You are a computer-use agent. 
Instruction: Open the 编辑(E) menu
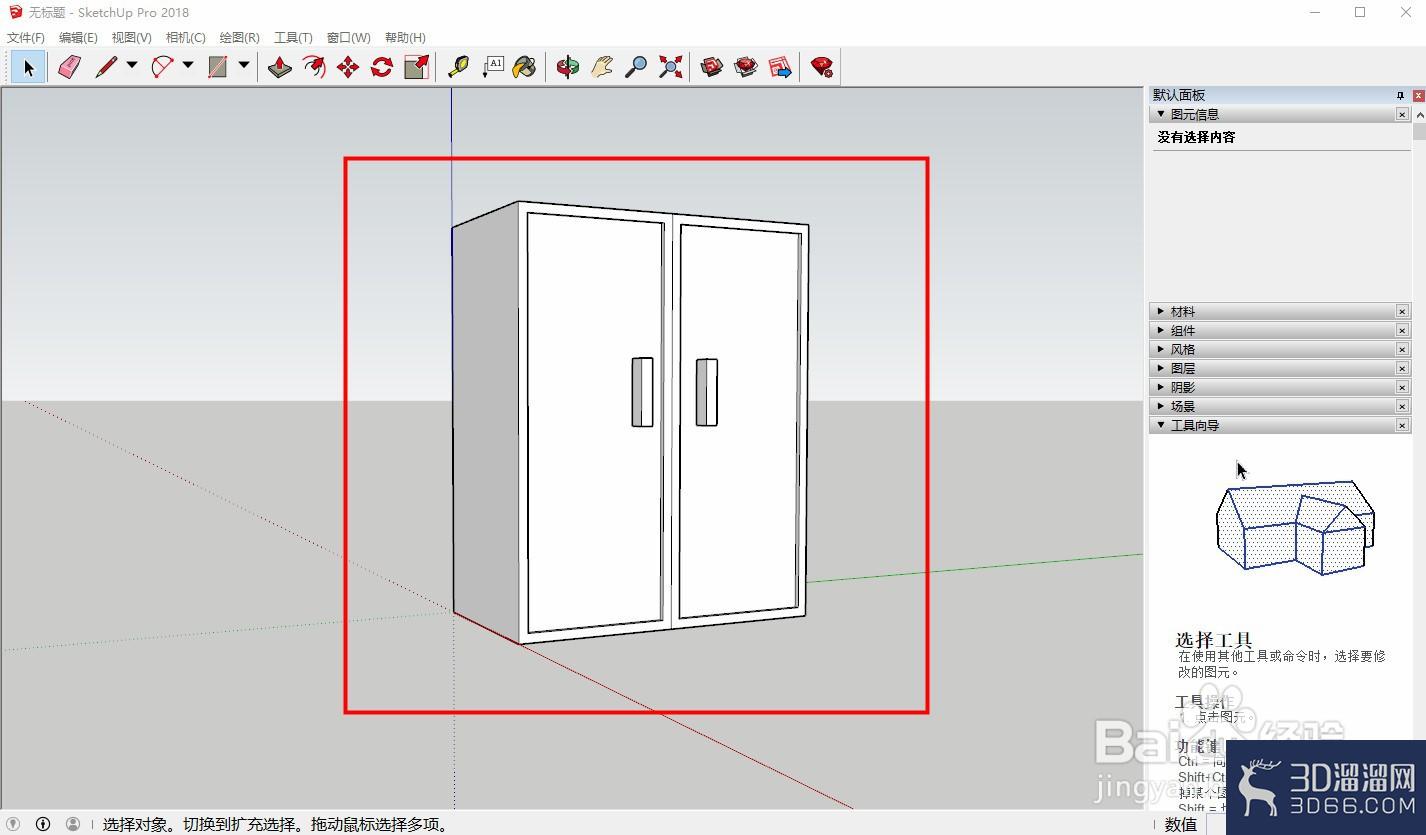click(78, 38)
